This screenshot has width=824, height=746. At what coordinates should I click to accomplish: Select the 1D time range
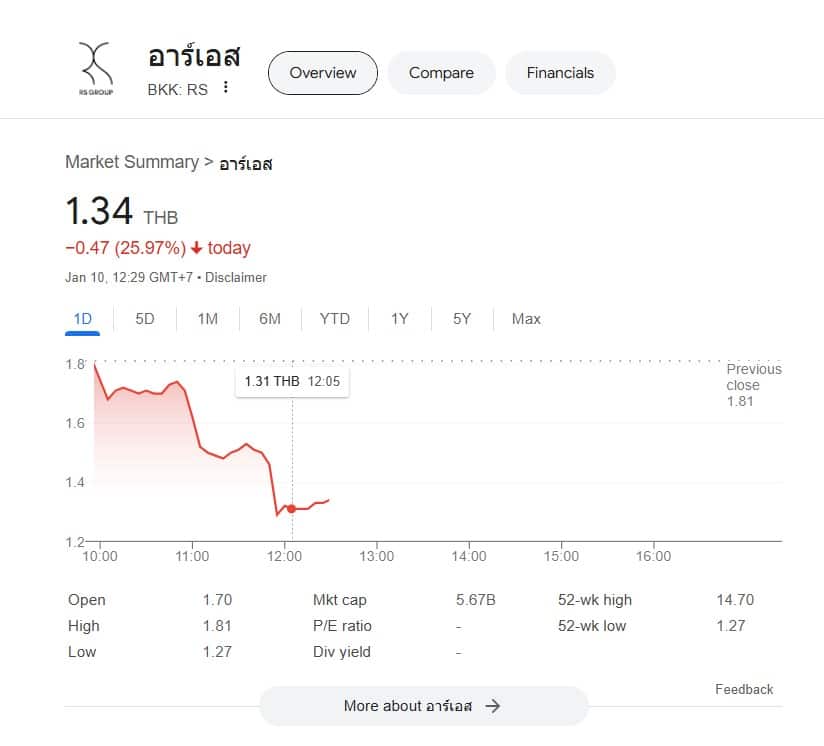(x=83, y=319)
